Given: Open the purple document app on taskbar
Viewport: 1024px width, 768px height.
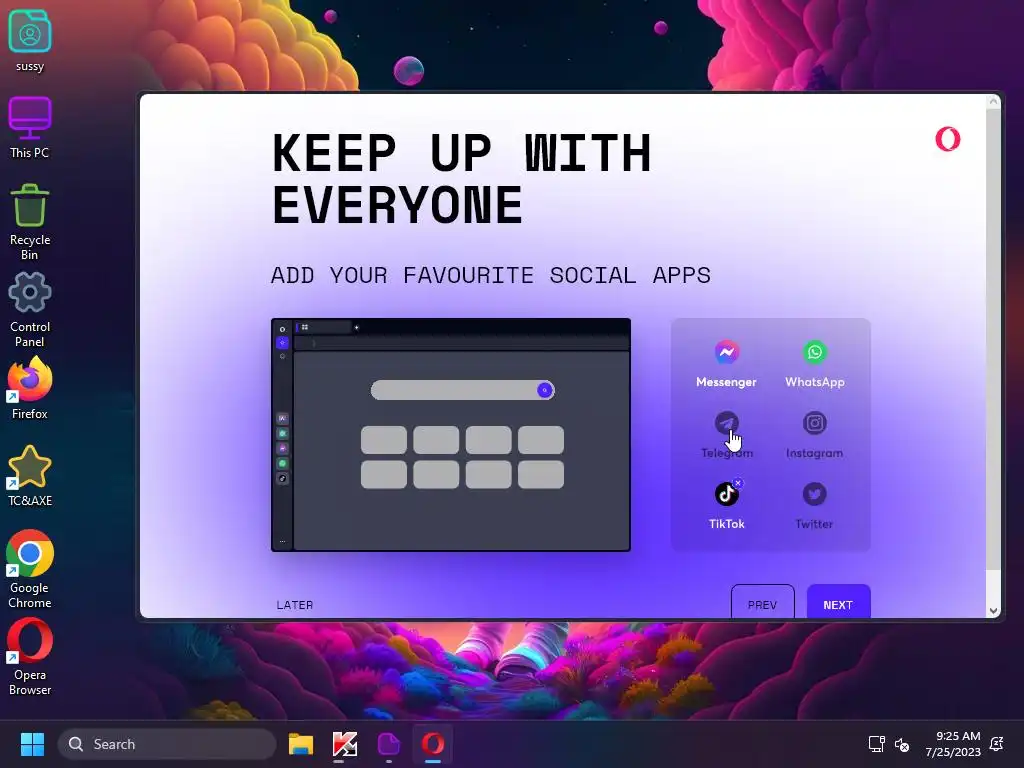Looking at the screenshot, I should [389, 744].
